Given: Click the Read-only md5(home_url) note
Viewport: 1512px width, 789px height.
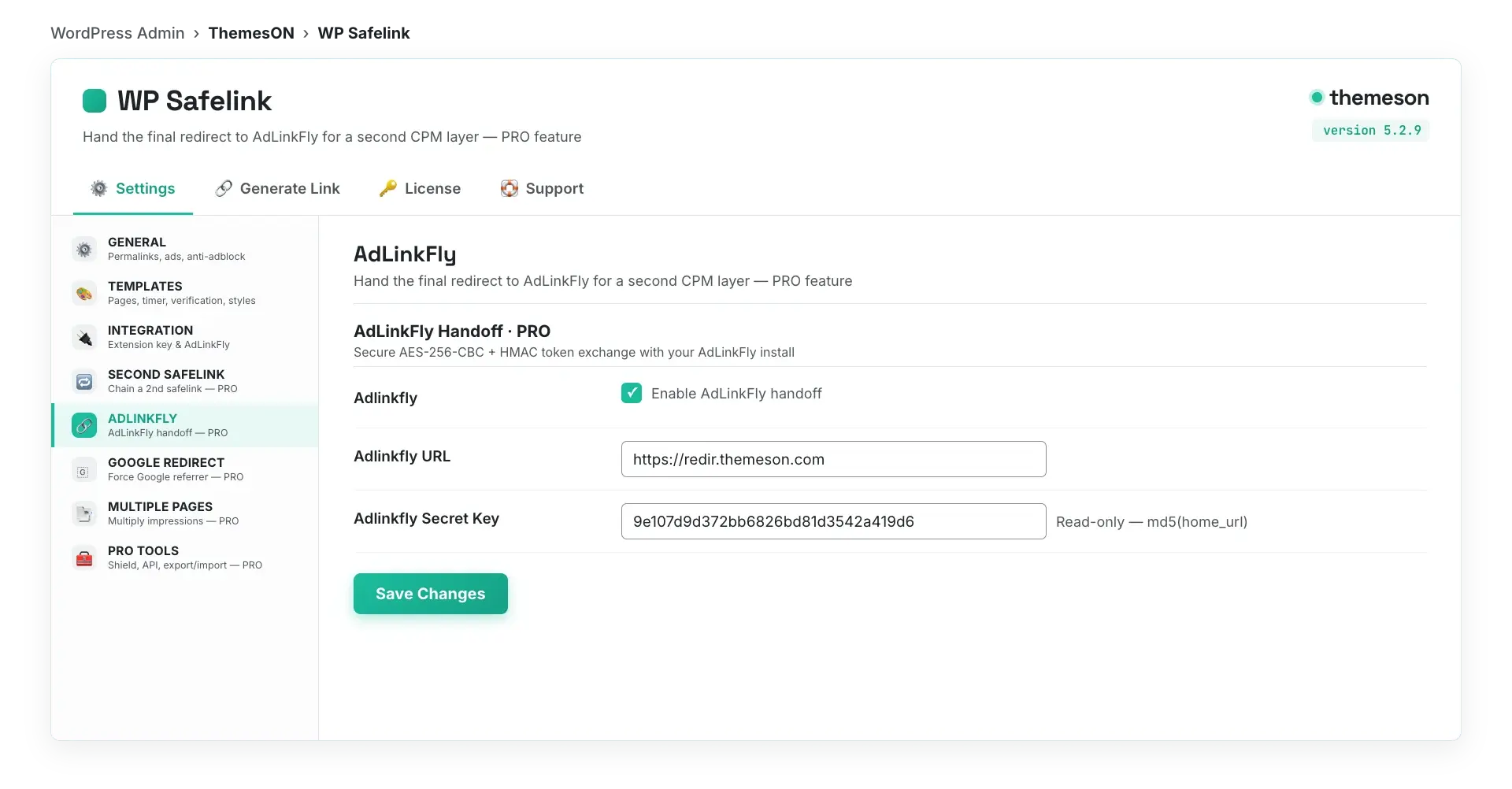Looking at the screenshot, I should pyautogui.click(x=1151, y=522).
